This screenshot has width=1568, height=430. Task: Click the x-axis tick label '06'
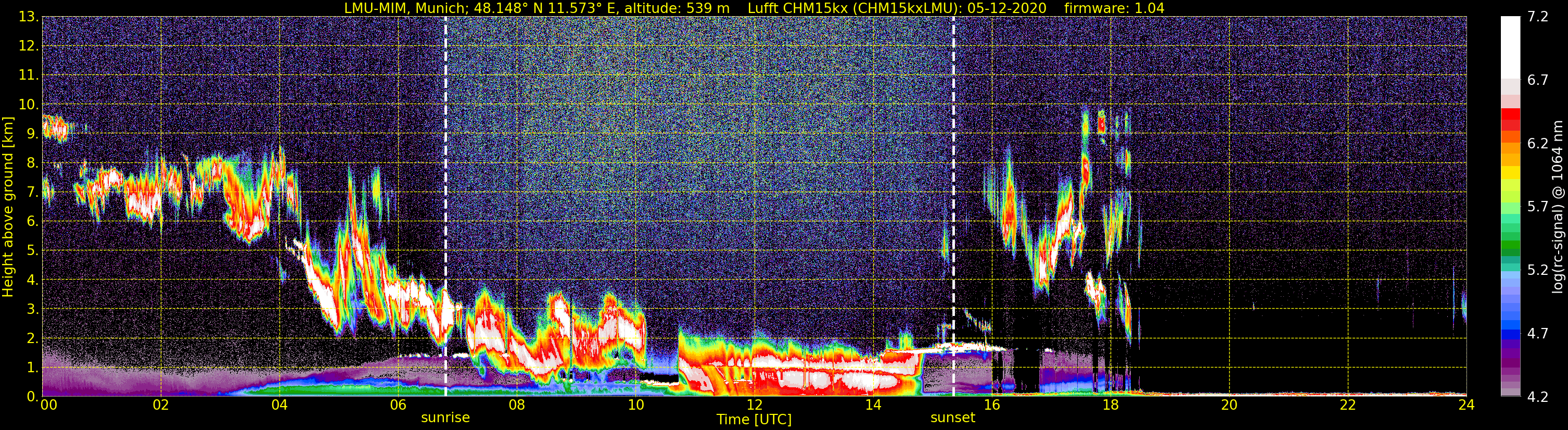398,406
